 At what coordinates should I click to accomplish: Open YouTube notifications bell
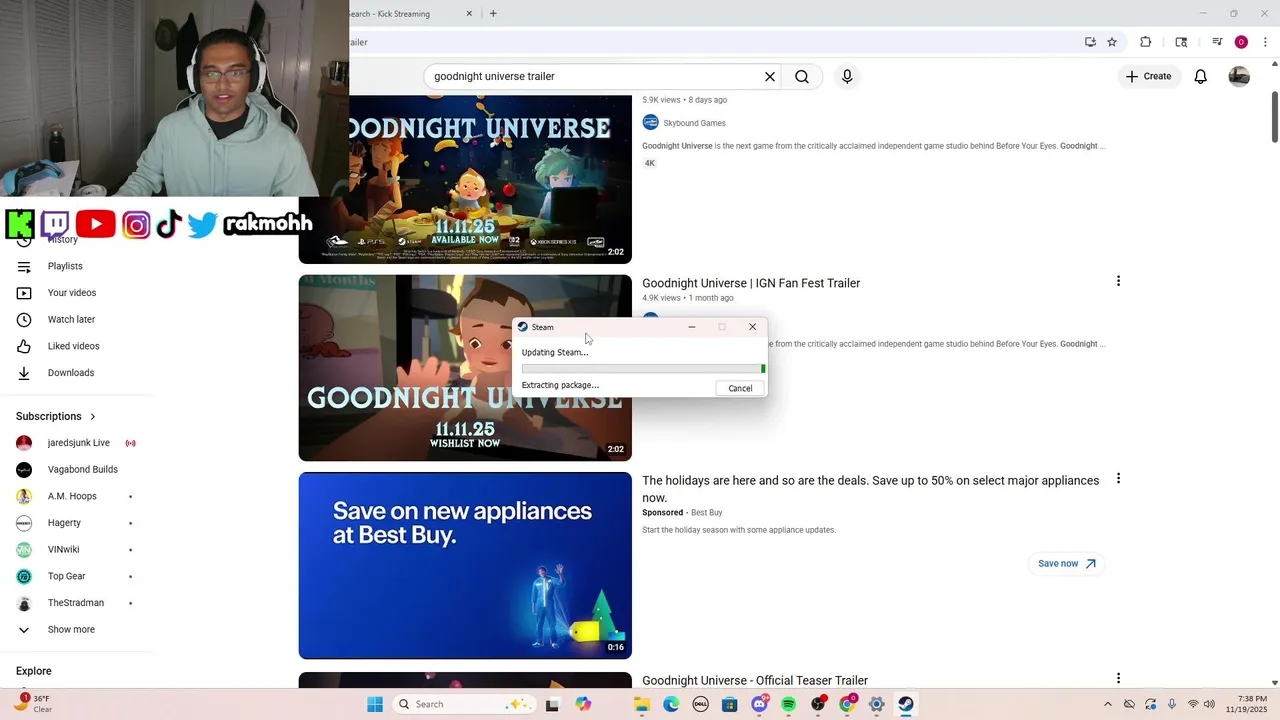click(x=1201, y=77)
